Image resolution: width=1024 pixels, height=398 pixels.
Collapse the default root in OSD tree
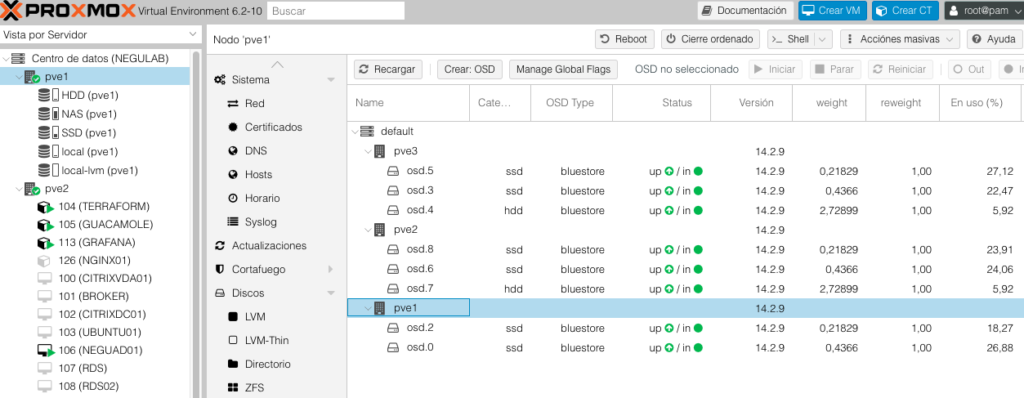coord(354,131)
